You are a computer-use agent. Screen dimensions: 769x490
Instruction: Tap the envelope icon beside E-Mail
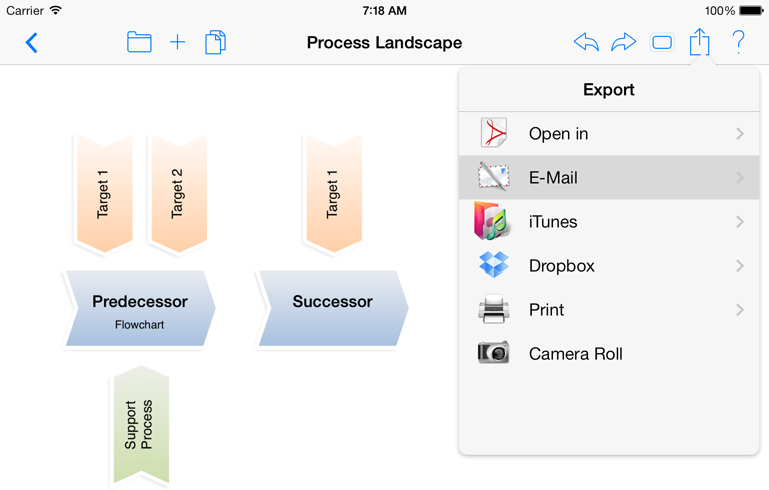point(494,177)
